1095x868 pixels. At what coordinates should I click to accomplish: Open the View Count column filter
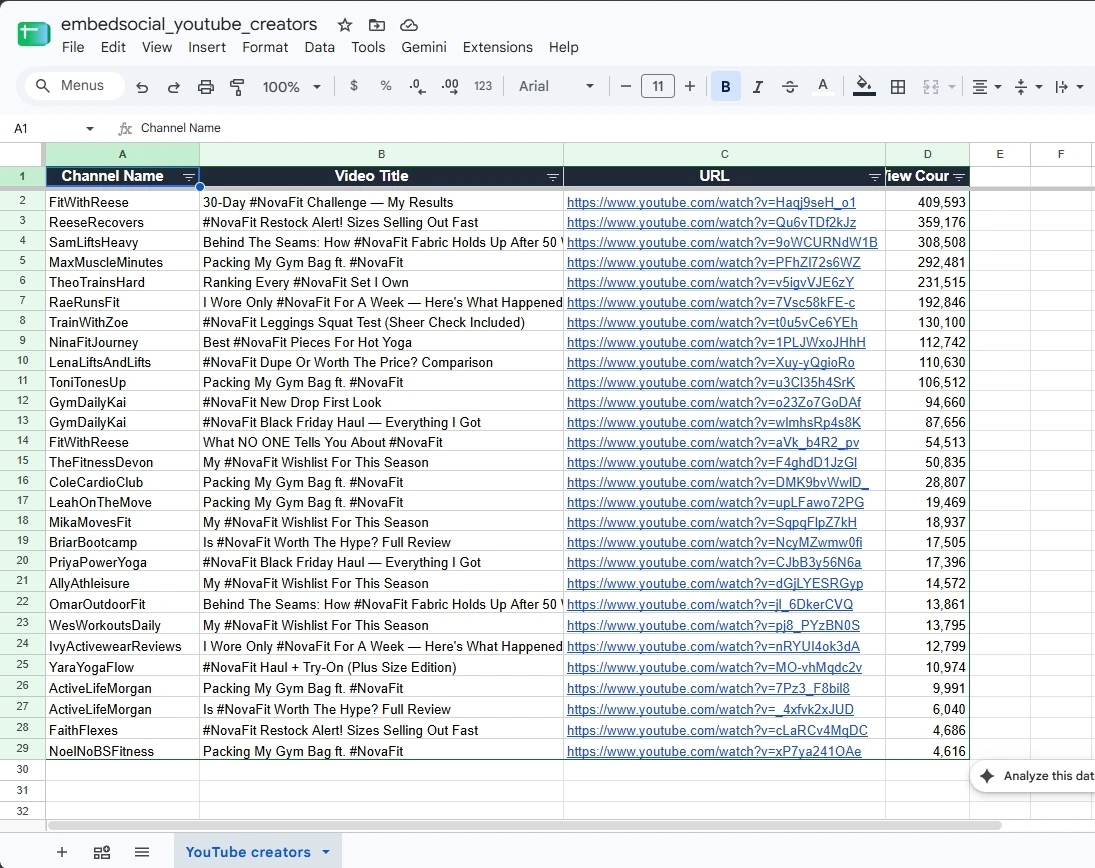coord(959,177)
